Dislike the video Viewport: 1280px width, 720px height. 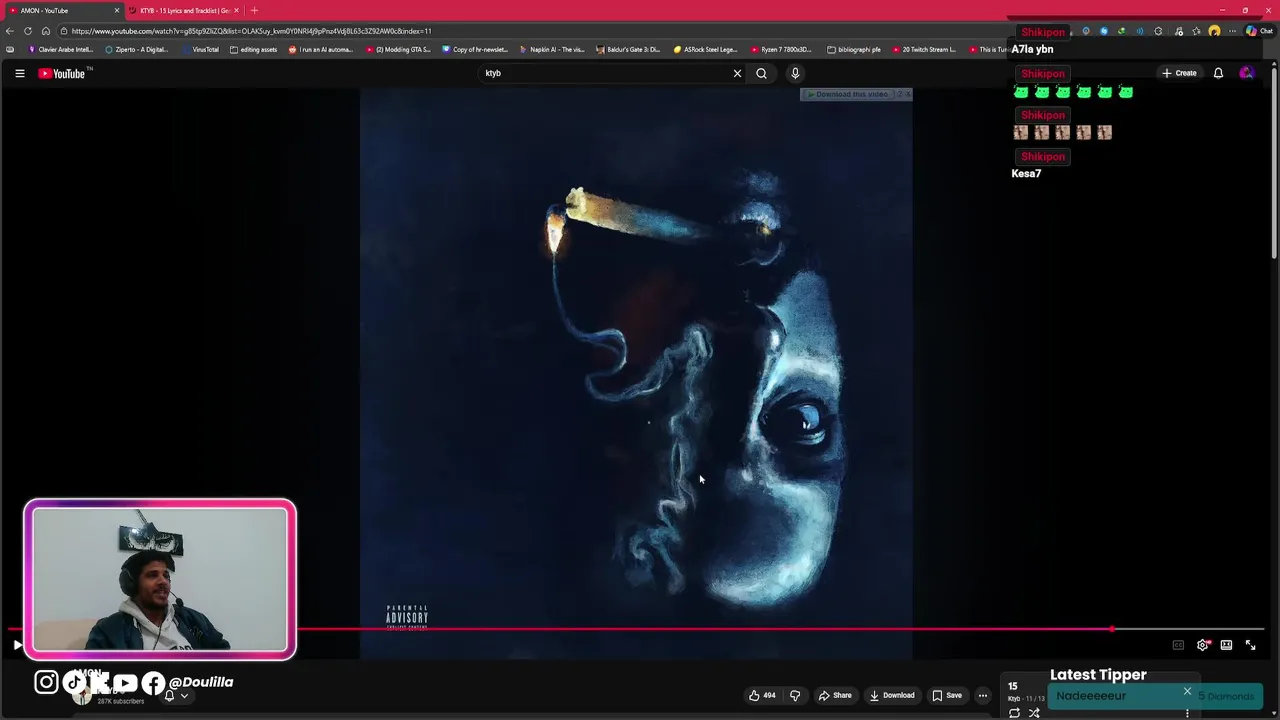[795, 695]
